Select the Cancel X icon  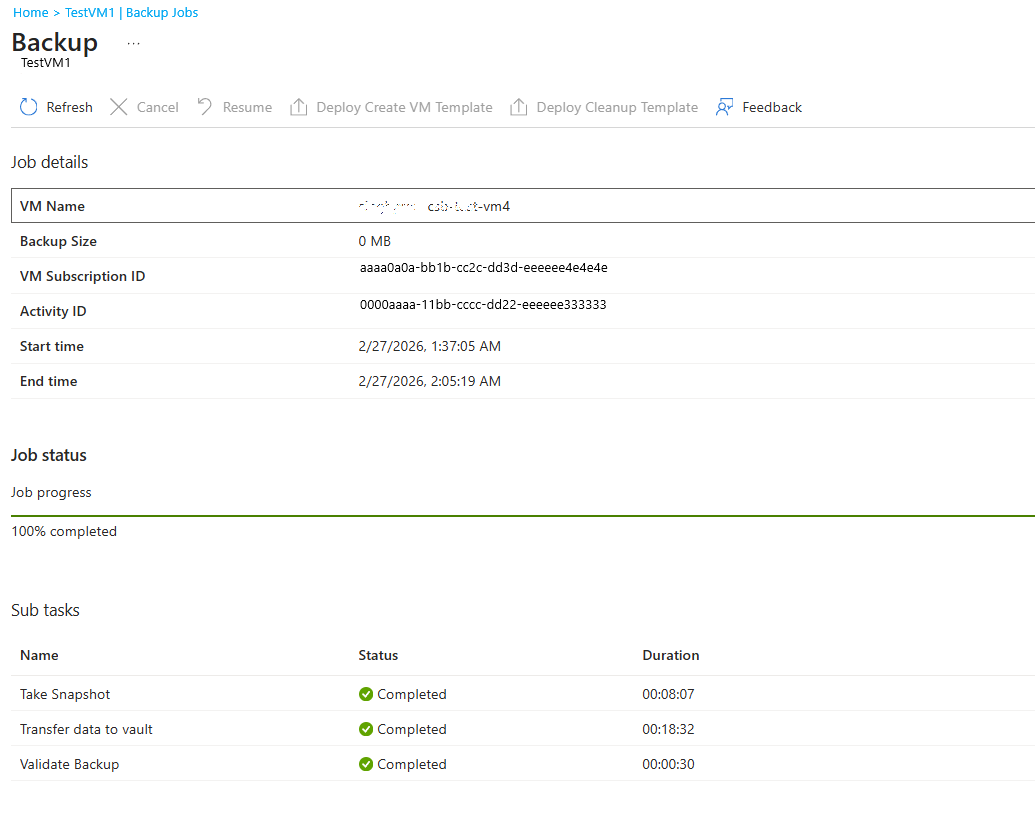[x=117, y=106]
